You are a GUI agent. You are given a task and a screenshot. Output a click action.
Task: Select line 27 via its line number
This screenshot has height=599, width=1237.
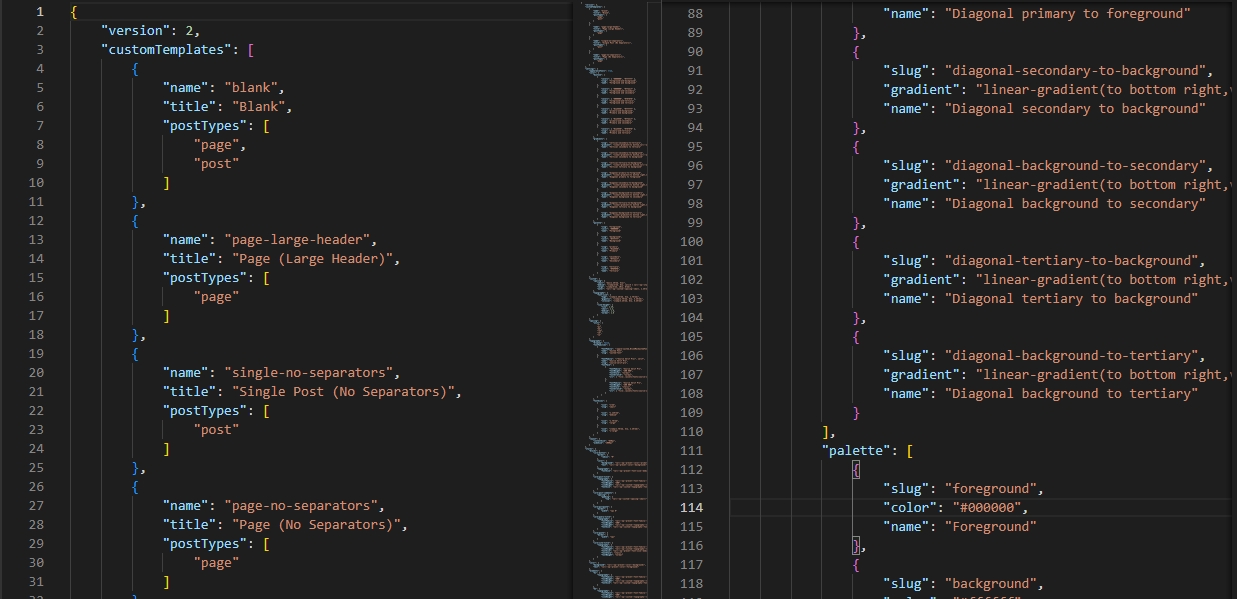click(x=36, y=505)
